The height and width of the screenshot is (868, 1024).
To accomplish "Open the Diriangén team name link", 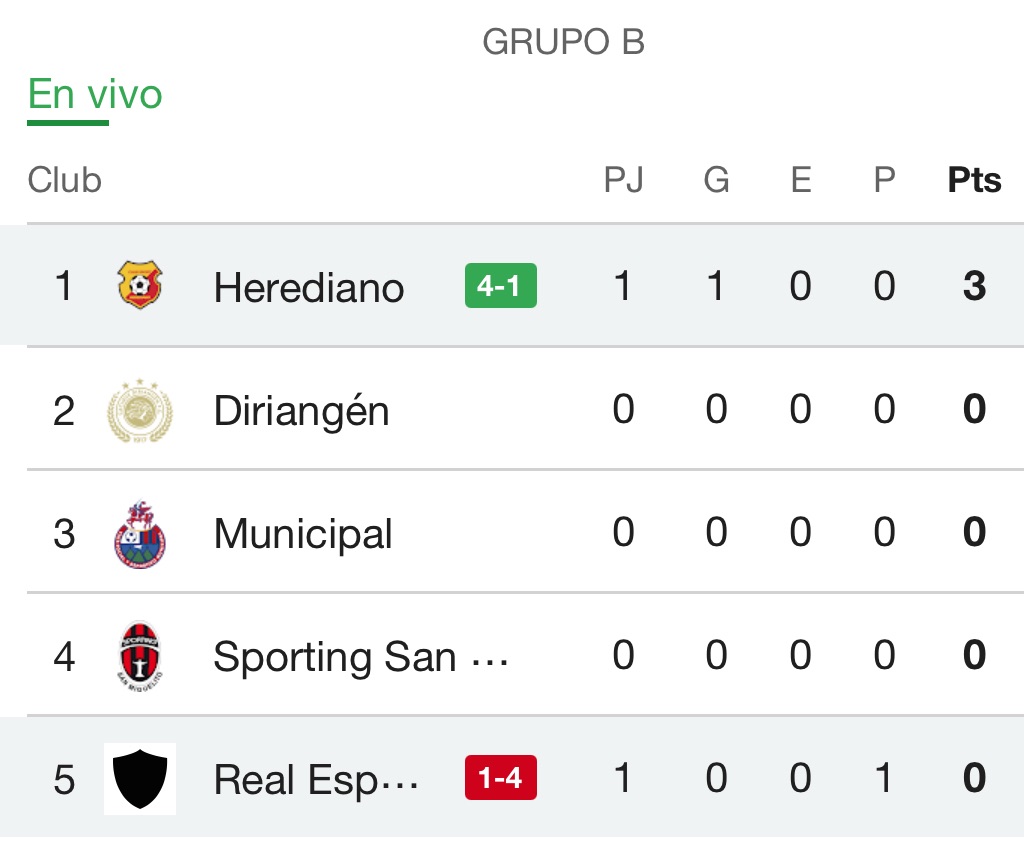I will (301, 411).
